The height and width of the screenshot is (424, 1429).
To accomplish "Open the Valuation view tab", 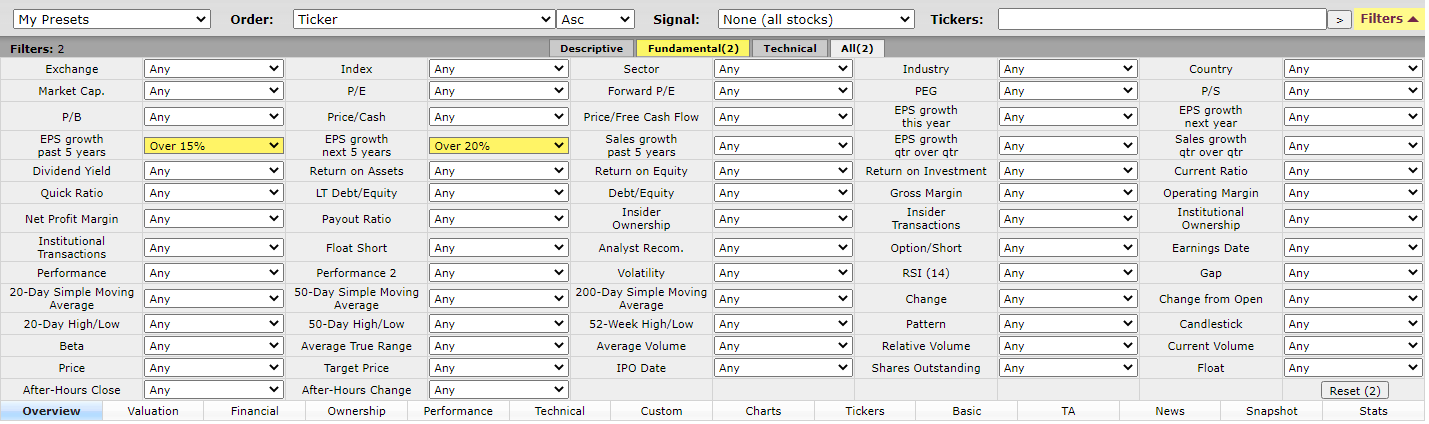I will pyautogui.click(x=153, y=411).
